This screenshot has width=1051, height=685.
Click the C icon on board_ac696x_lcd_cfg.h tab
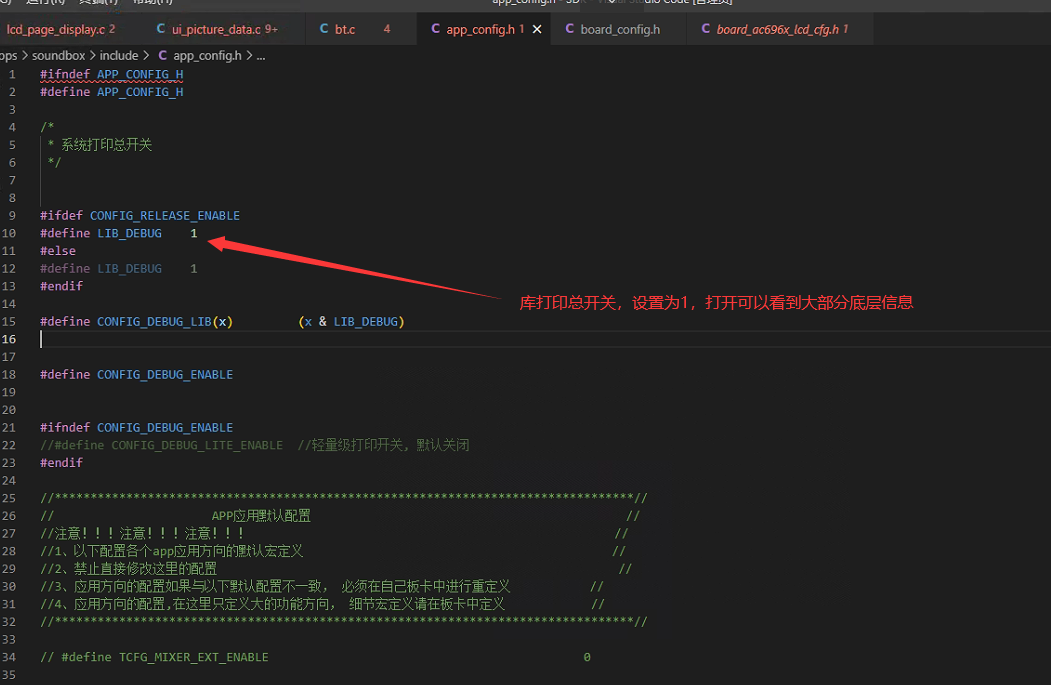706,29
